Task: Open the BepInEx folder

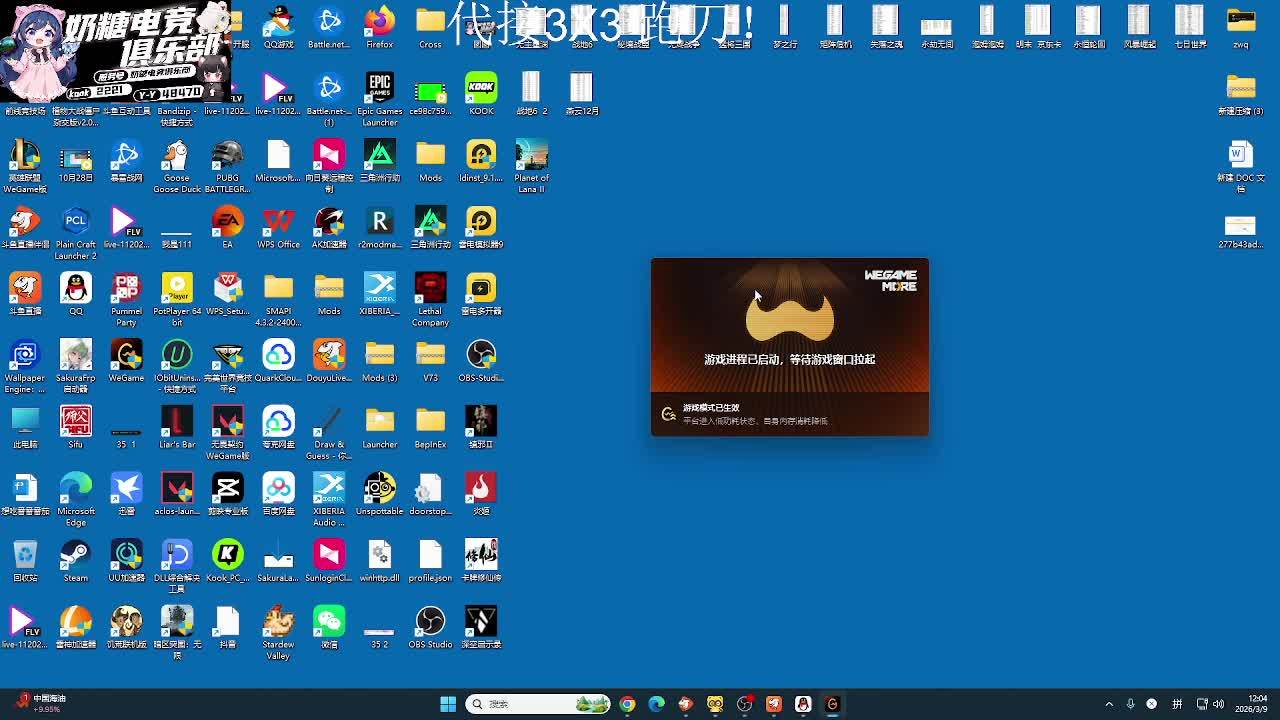Action: pyautogui.click(x=430, y=423)
